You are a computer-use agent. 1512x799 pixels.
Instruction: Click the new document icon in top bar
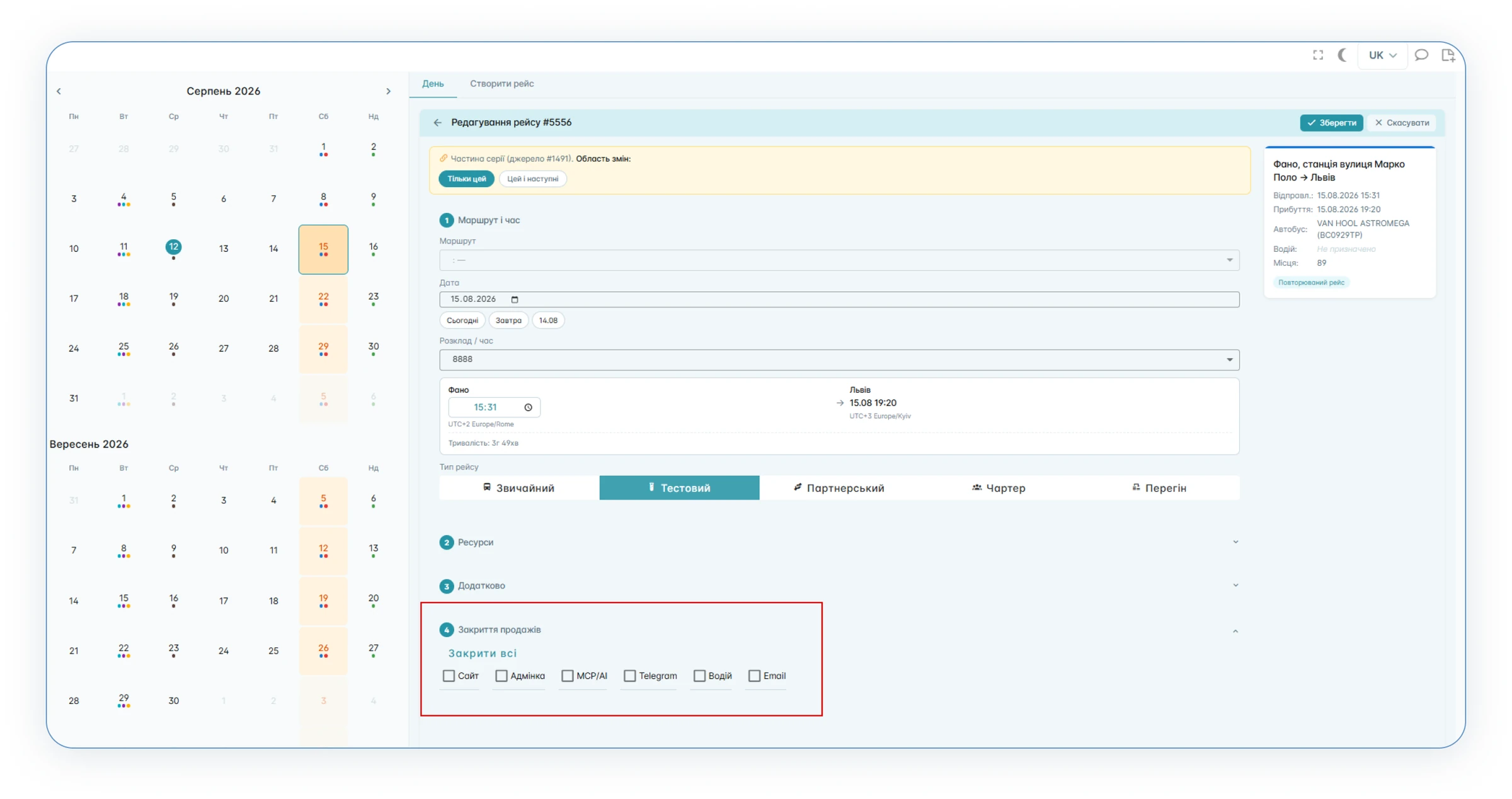[1448, 55]
